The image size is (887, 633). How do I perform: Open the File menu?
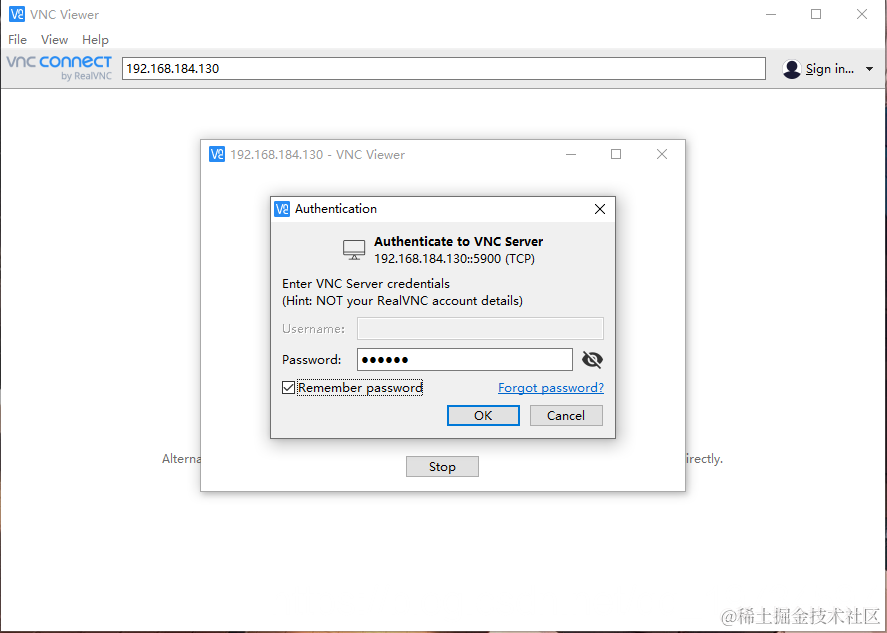tap(18, 40)
